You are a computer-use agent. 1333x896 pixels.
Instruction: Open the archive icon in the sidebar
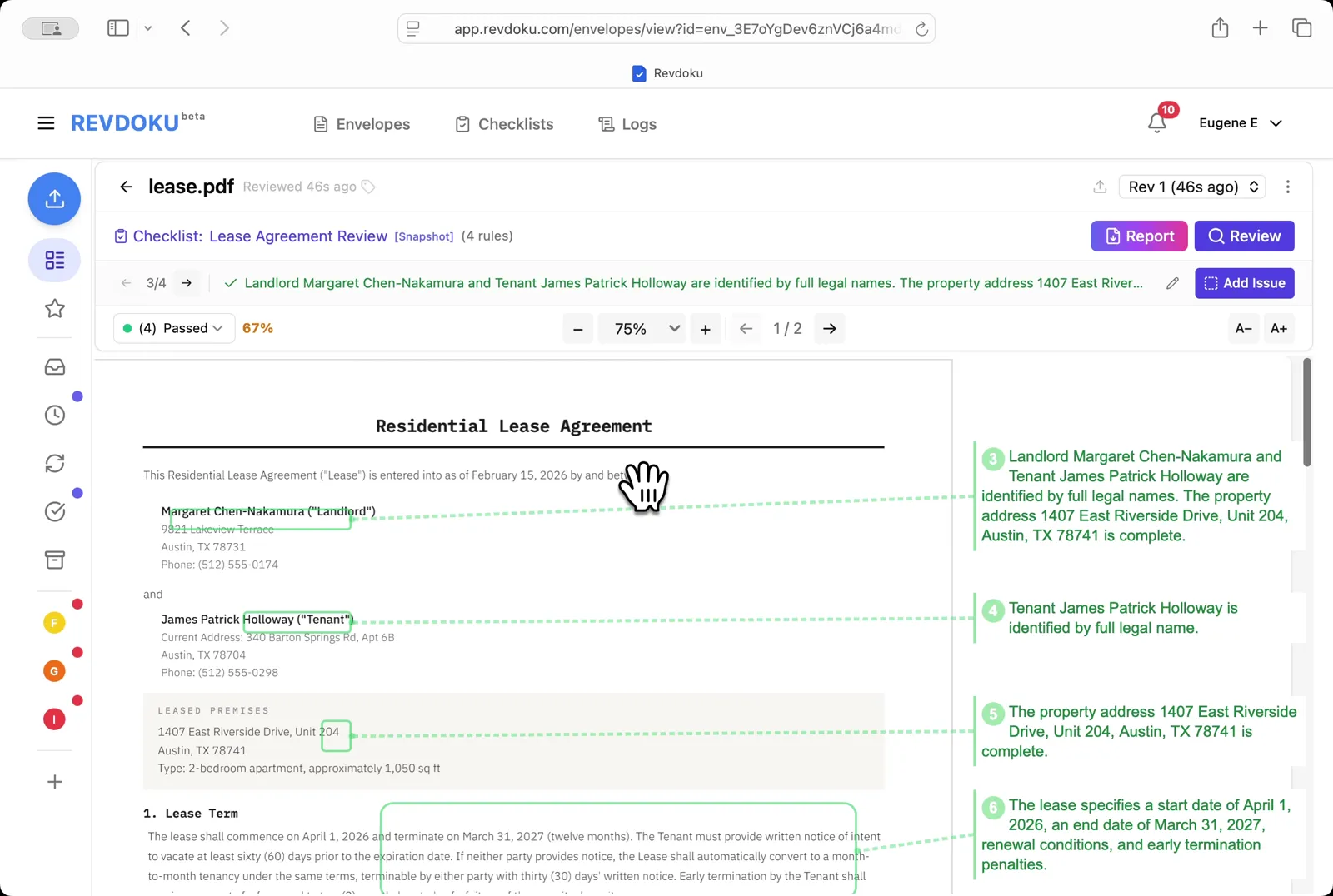click(54, 560)
